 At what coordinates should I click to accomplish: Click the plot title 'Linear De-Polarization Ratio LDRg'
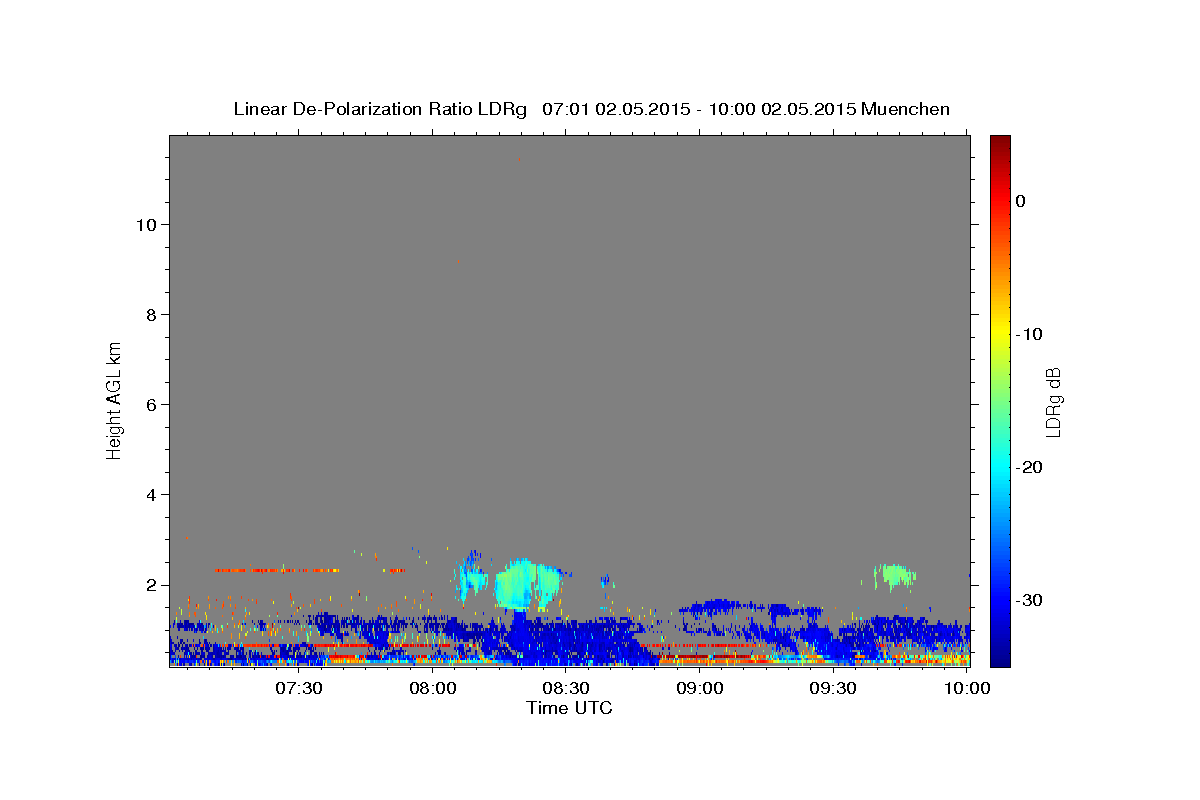pos(380,109)
